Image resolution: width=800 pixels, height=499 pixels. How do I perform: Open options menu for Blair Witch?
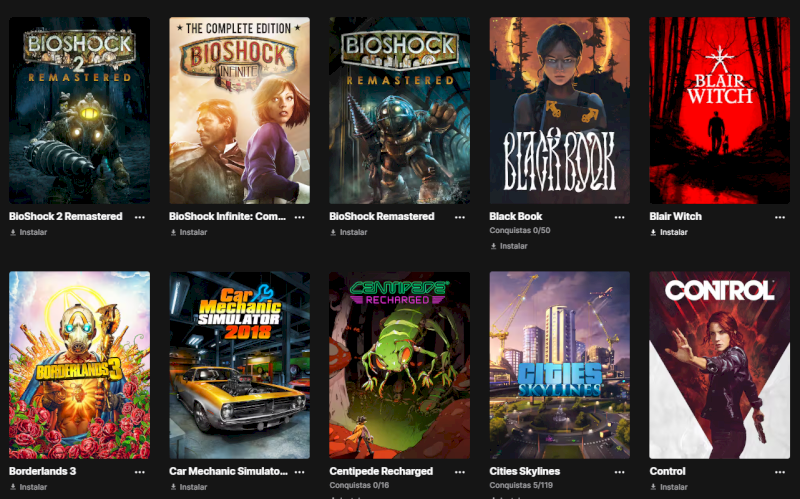[x=780, y=217]
